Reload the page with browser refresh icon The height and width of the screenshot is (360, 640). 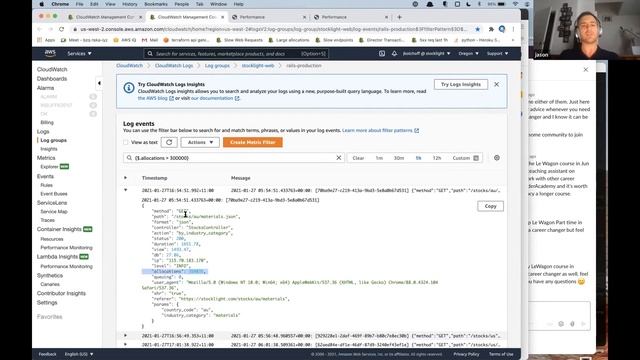coord(62,29)
